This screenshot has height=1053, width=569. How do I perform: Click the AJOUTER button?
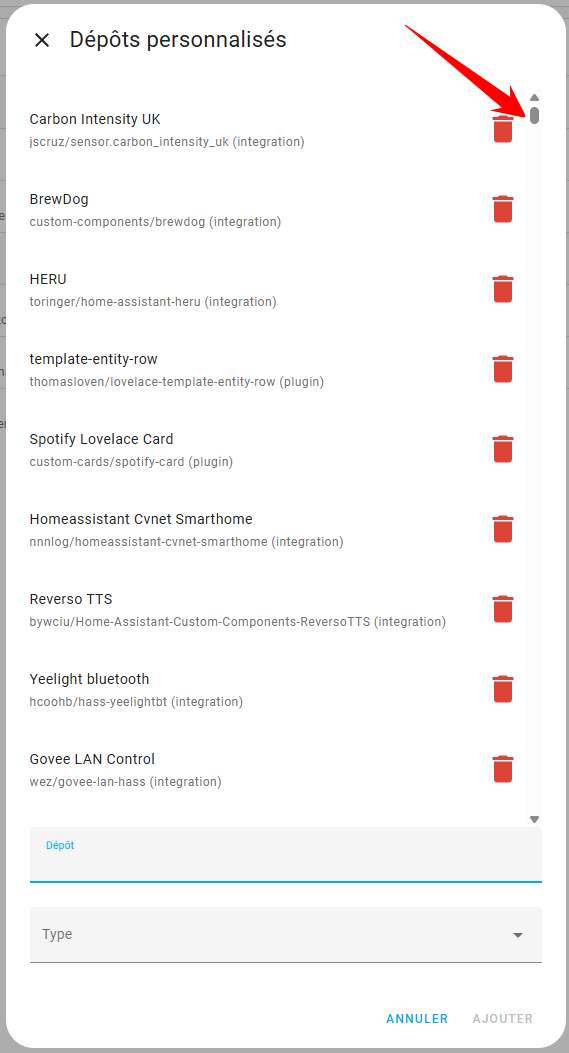(x=502, y=1018)
